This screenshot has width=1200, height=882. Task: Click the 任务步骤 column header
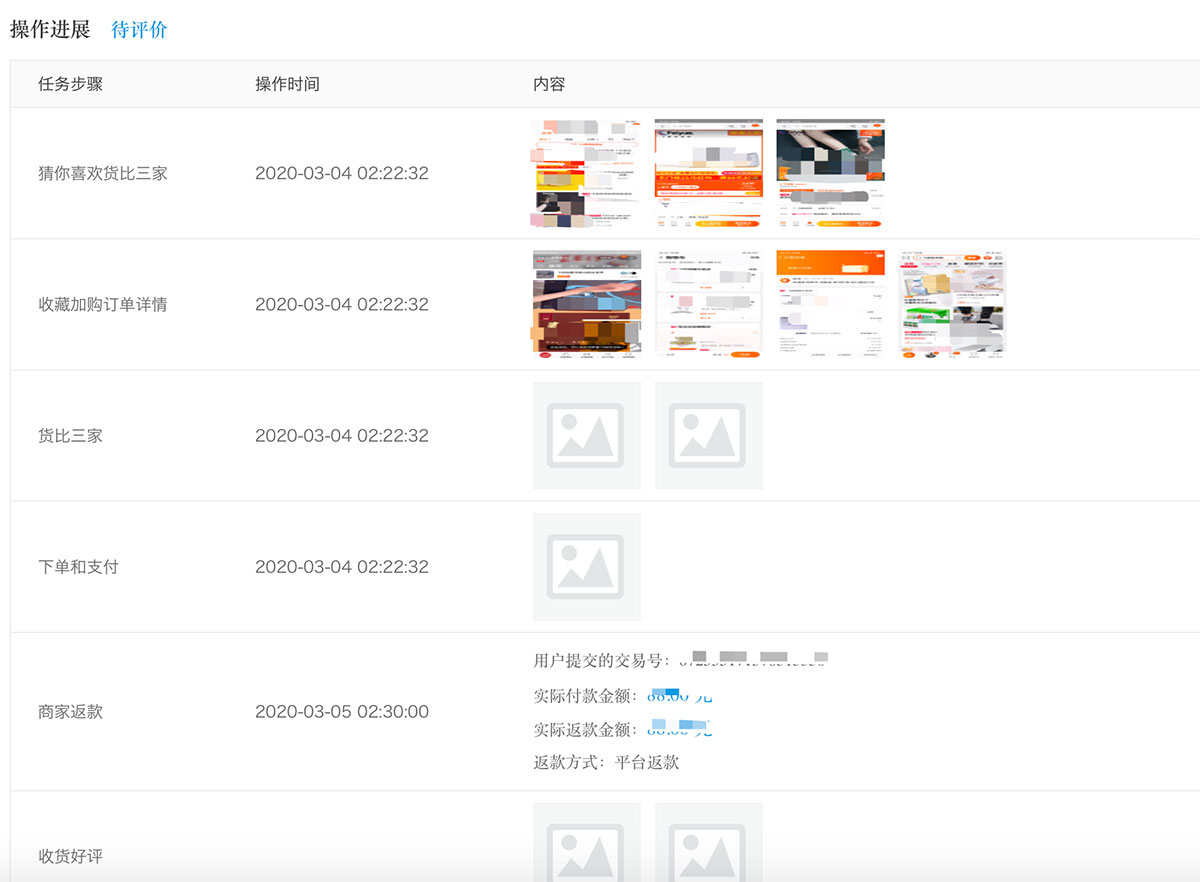click(x=70, y=84)
